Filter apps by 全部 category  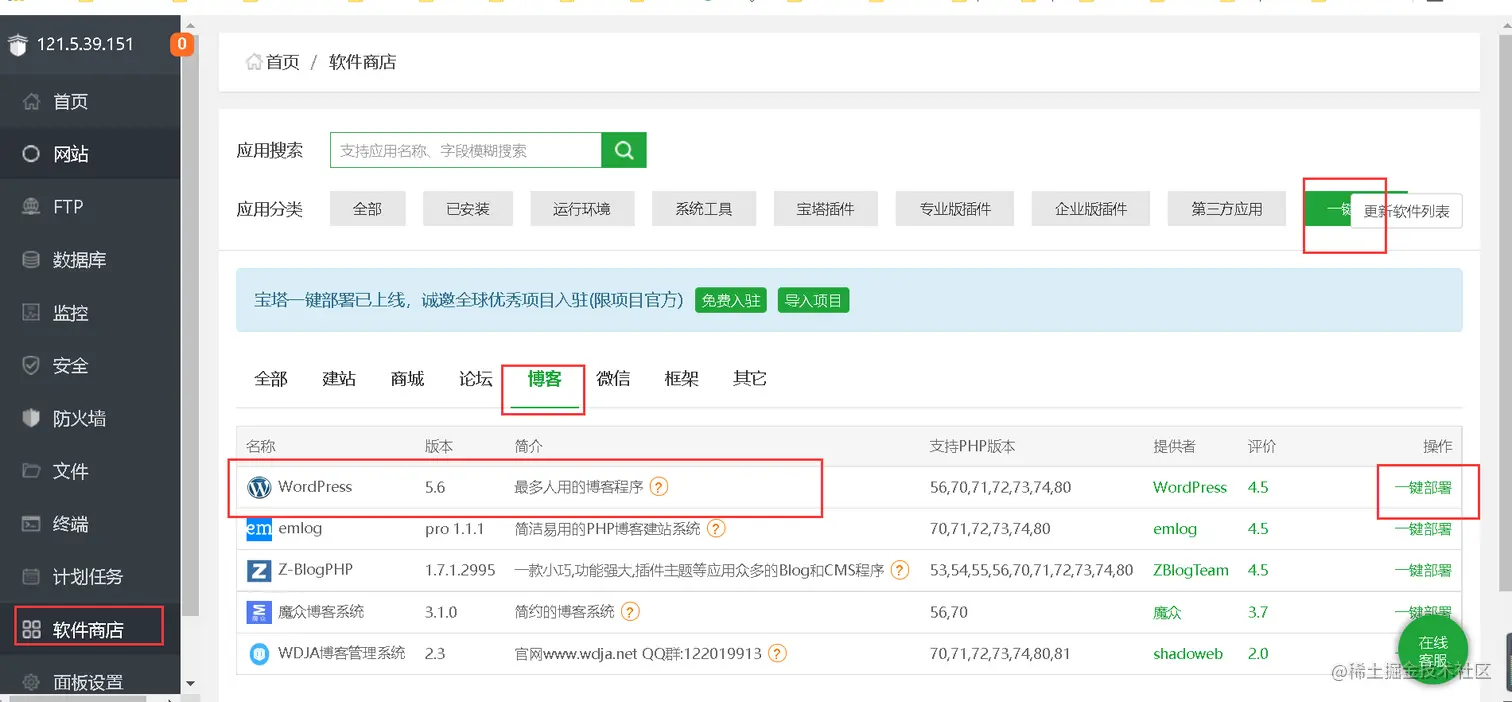coord(367,209)
